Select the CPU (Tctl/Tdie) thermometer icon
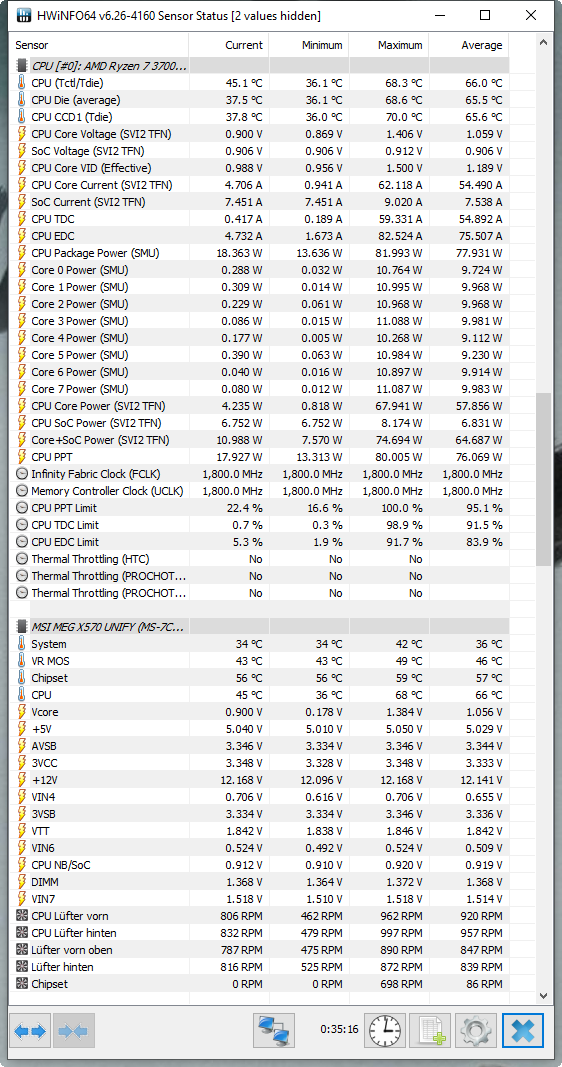This screenshot has height=1067, width=562. [x=21, y=83]
